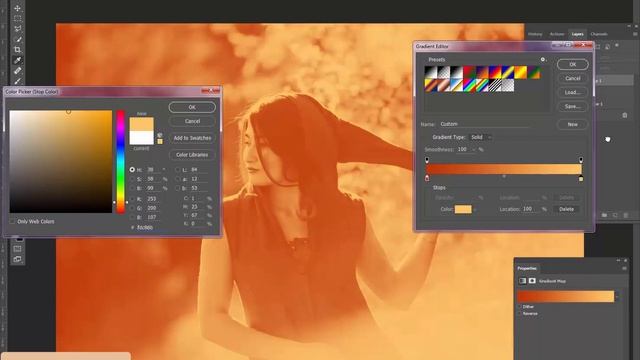The height and width of the screenshot is (360, 640).
Task: Switch to the Actions tab
Action: (x=557, y=34)
